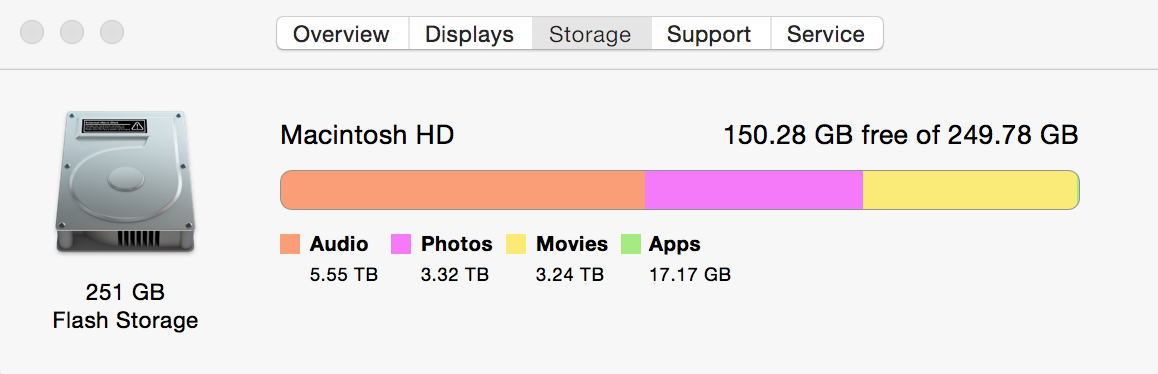Screen dimensions: 1158x374
Task: Click the Audio 5.55 TB size label
Action: (x=344, y=275)
